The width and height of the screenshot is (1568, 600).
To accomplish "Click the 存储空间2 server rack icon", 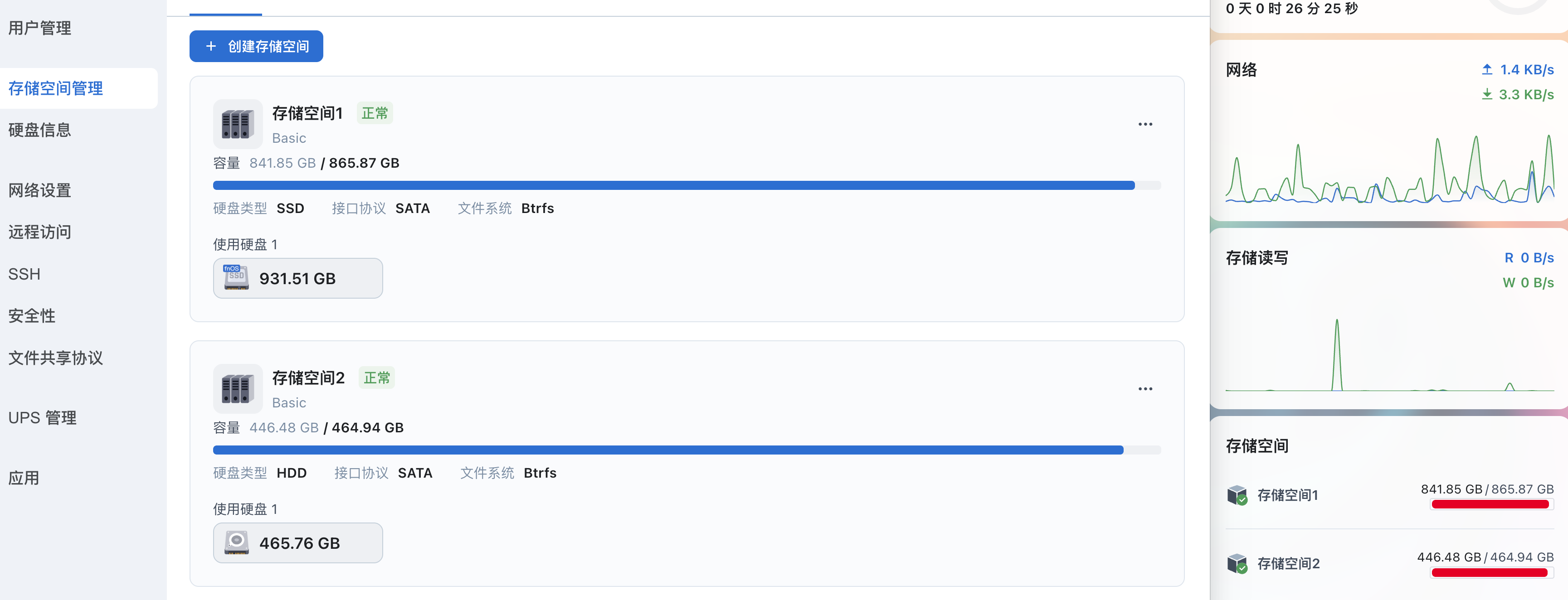I will click(x=238, y=389).
